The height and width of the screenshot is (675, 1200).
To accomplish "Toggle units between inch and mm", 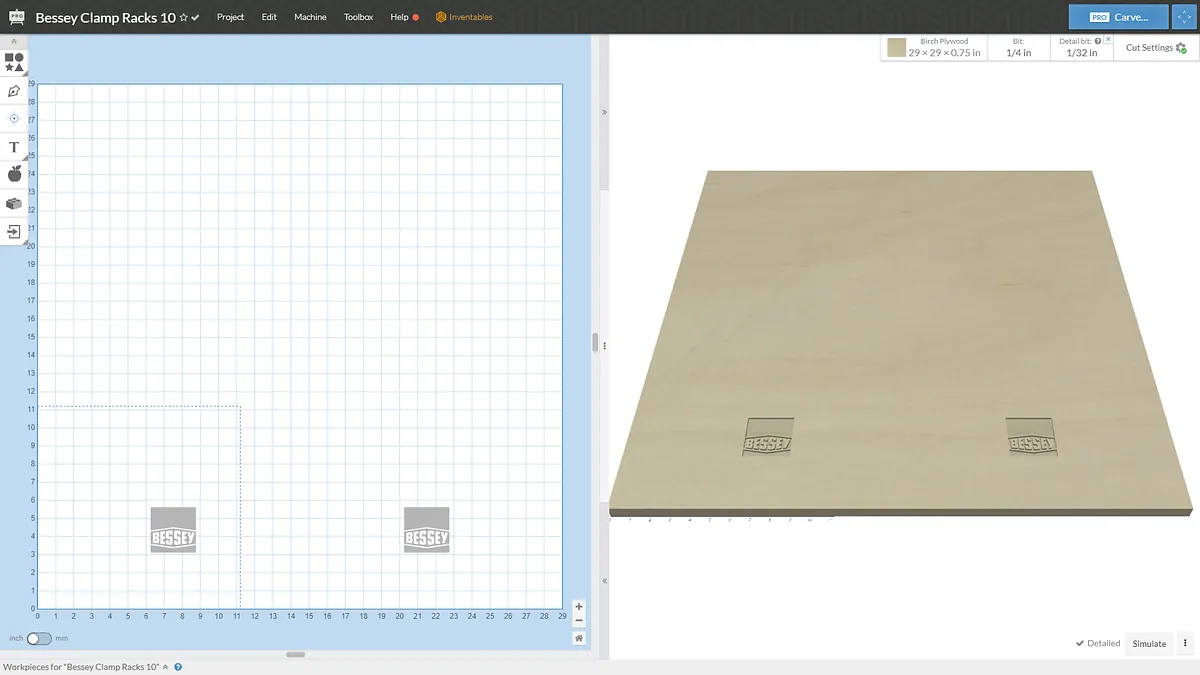I will click(39, 638).
